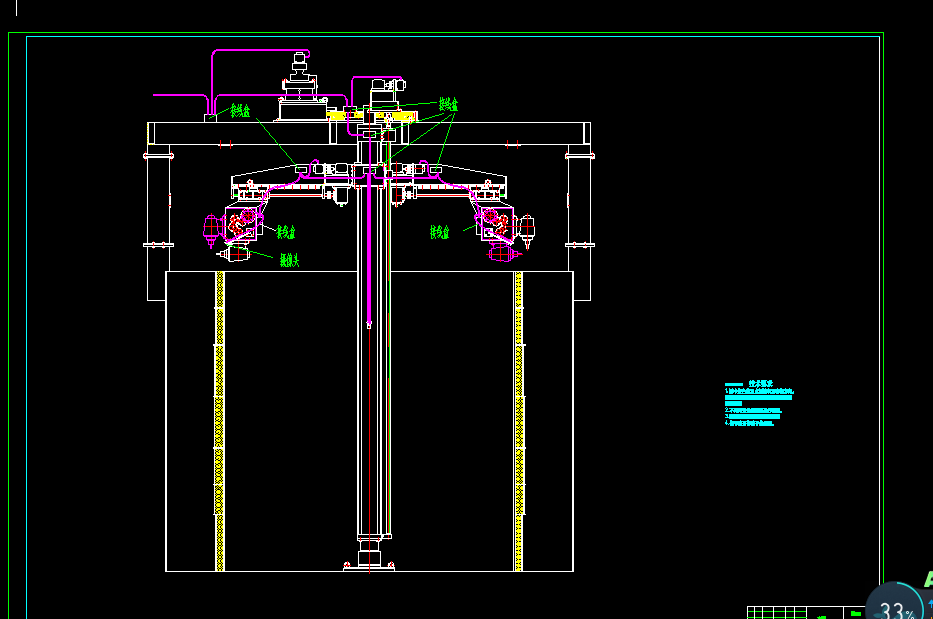Viewport: 933px width, 619px height.
Task: Select the 摄像头 camera label text
Action: pyautogui.click(x=289, y=260)
